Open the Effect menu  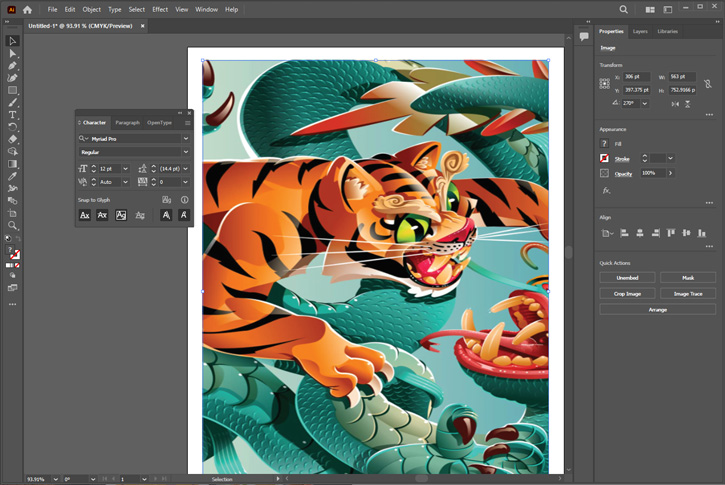tap(160, 9)
